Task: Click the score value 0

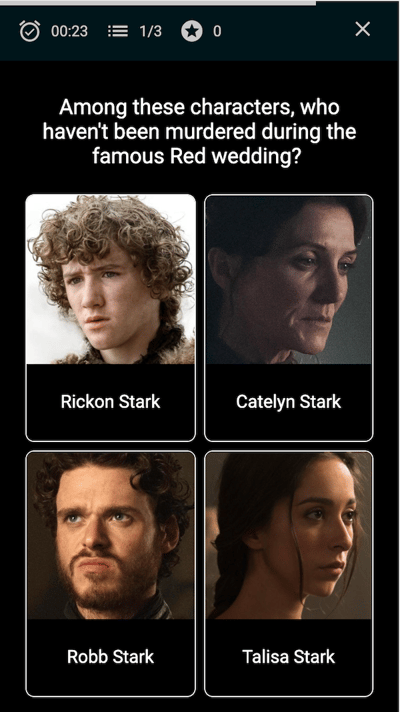Action: tap(217, 31)
